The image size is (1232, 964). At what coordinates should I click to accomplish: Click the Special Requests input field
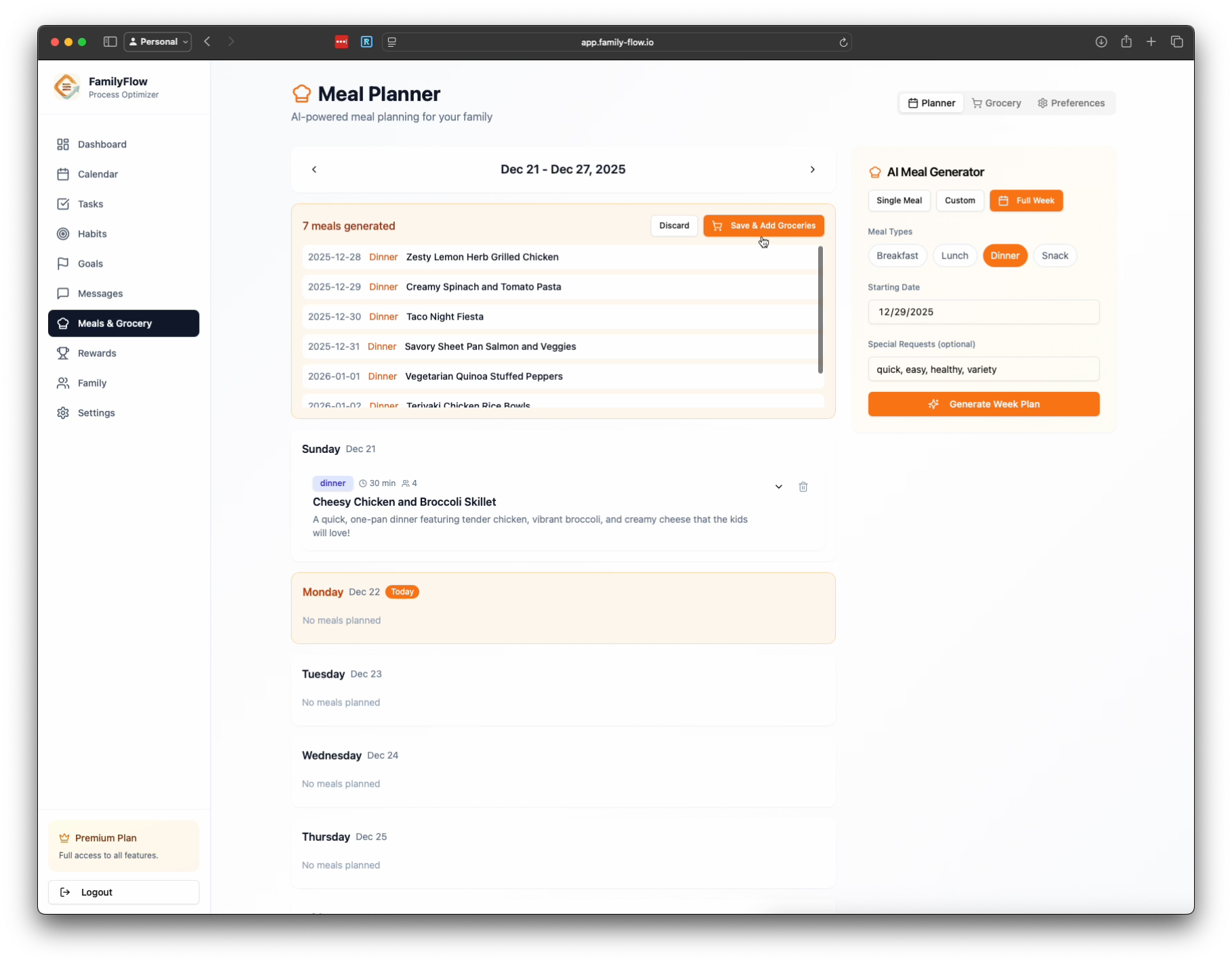[983, 370]
